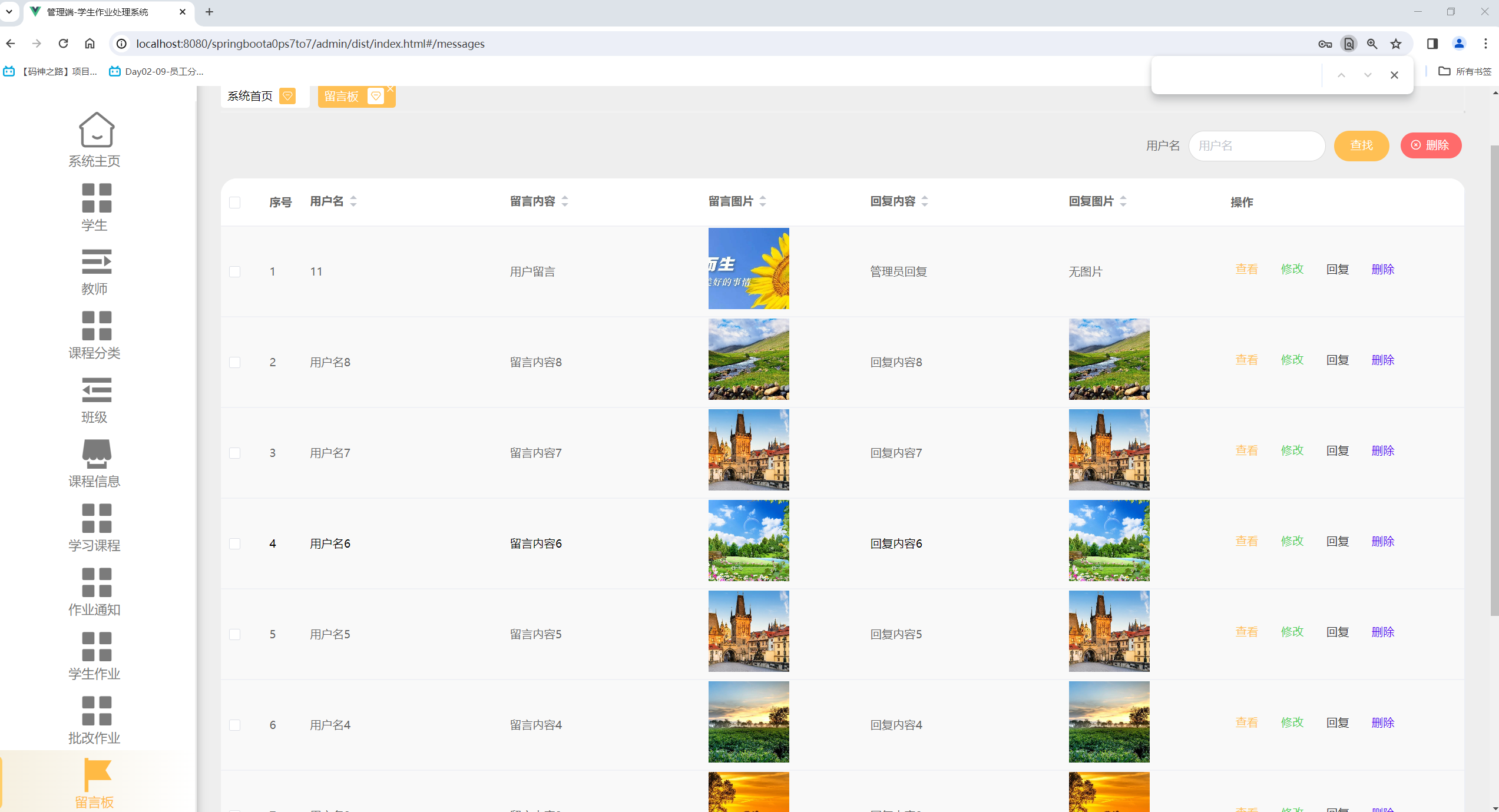The image size is (1499, 812).
Task: Click the 留言板 flag icon in sidebar
Action: [x=96, y=774]
